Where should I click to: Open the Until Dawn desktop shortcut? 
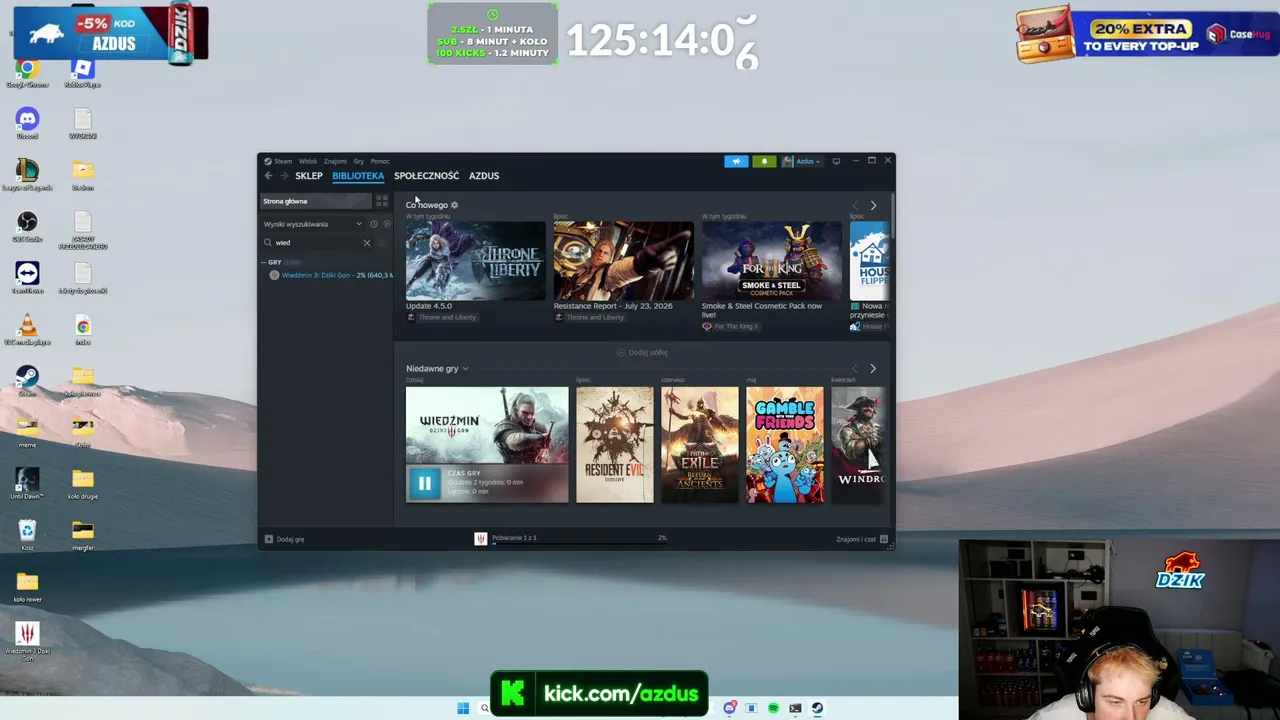pyautogui.click(x=27, y=483)
